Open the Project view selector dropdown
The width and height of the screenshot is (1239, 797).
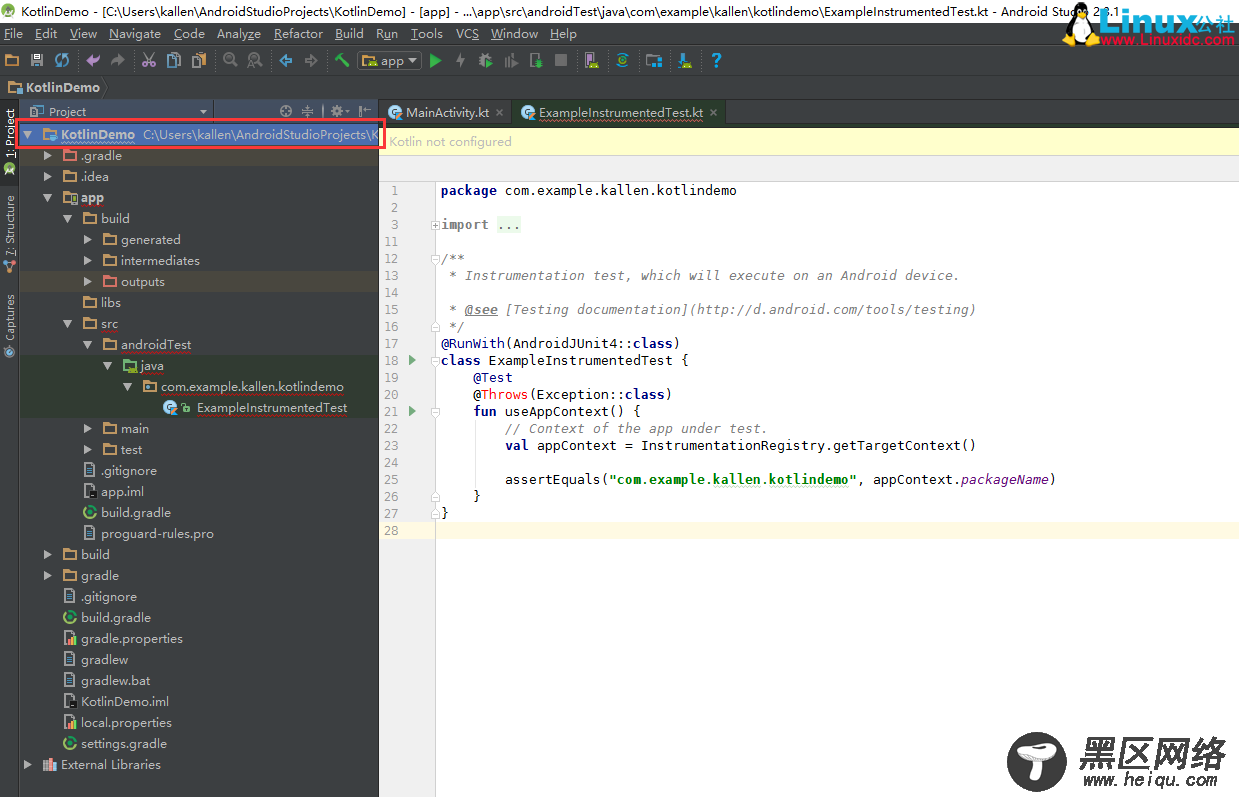118,111
